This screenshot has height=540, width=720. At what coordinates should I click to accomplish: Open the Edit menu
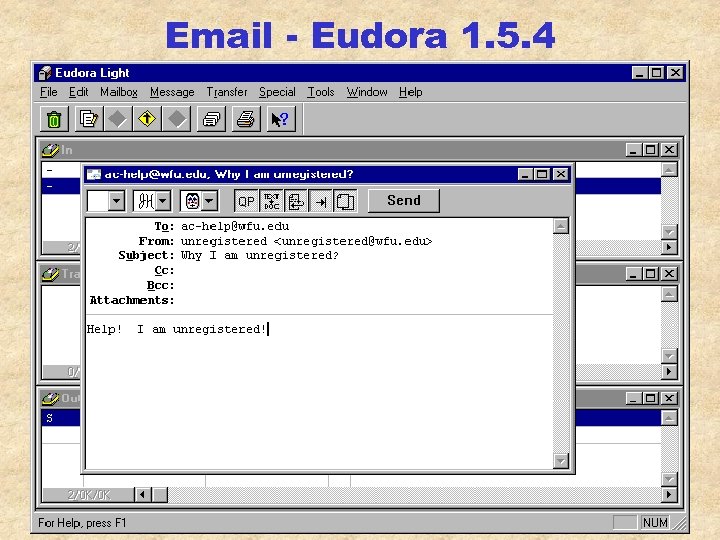point(79,92)
